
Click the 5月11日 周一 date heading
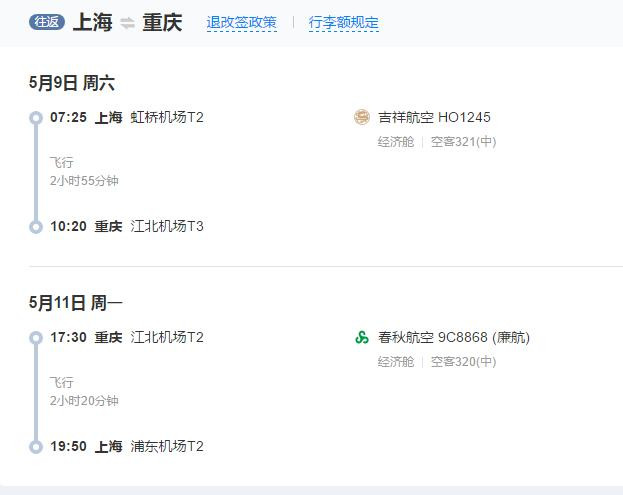tap(76, 302)
